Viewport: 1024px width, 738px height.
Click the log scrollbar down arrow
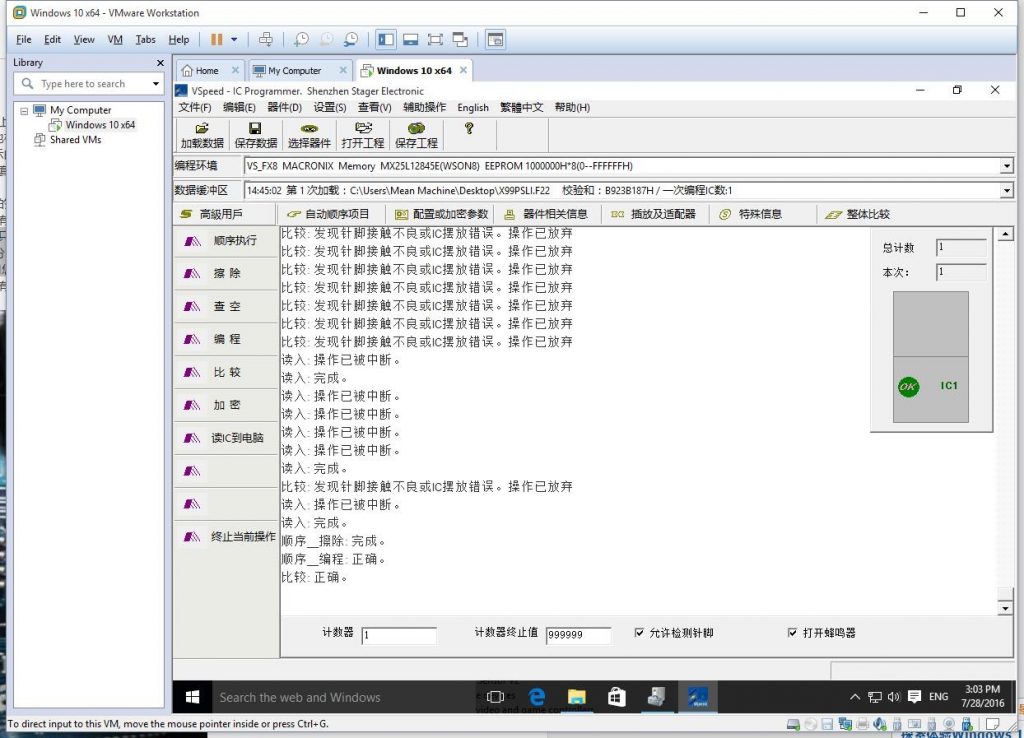pos(1006,608)
